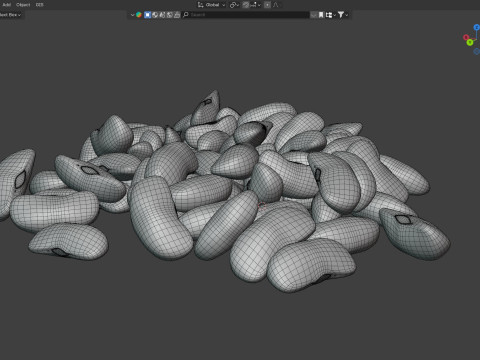Open proportional editing falloff curve
Image resolution: width=480 pixels, height=360 pixels.
pyautogui.click(x=276, y=5)
